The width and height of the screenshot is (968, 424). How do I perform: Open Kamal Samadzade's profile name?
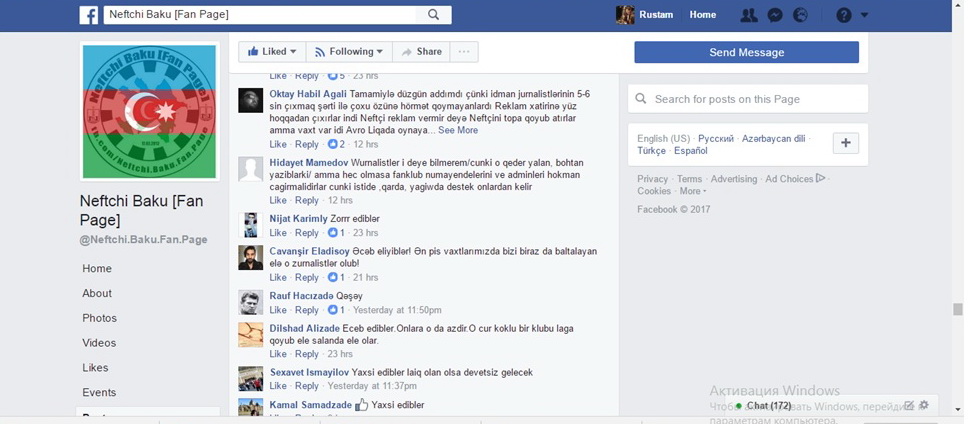[311, 405]
